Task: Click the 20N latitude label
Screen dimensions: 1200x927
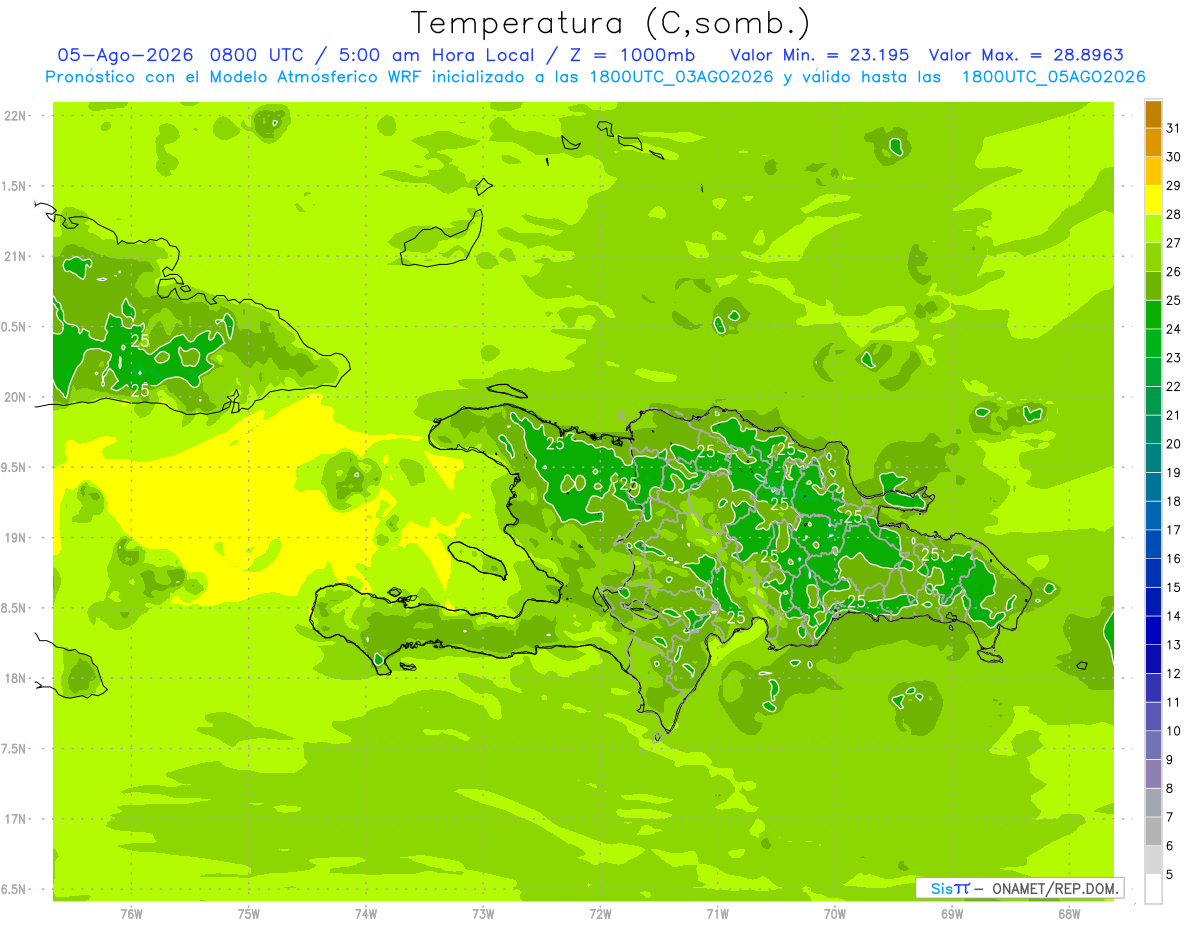Action: point(14,397)
